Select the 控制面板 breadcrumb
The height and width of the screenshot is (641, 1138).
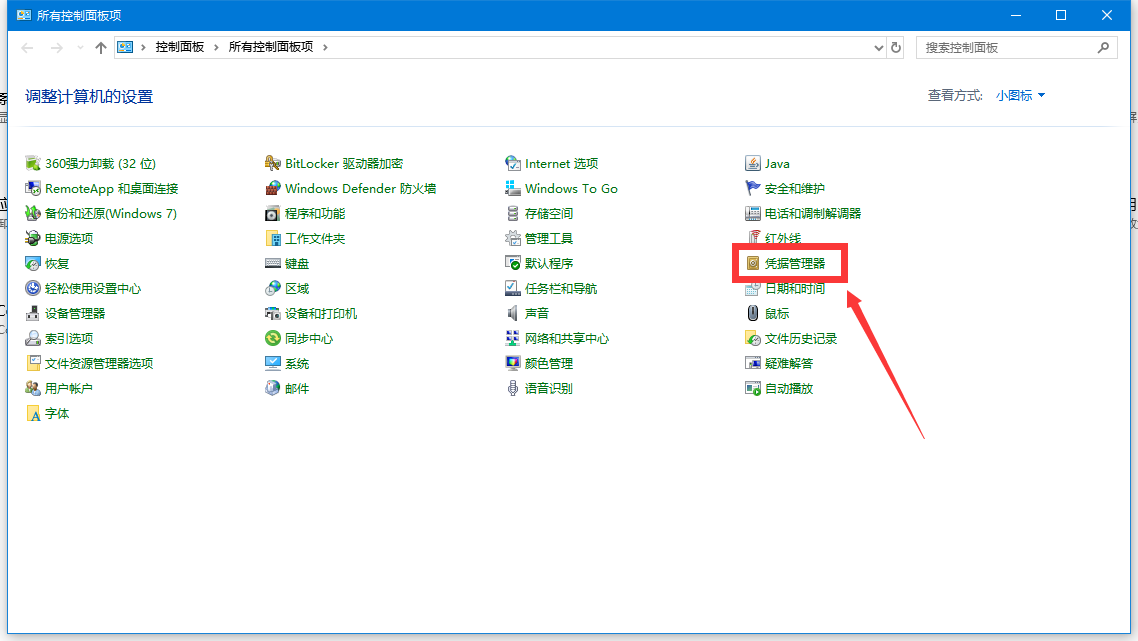pos(179,47)
